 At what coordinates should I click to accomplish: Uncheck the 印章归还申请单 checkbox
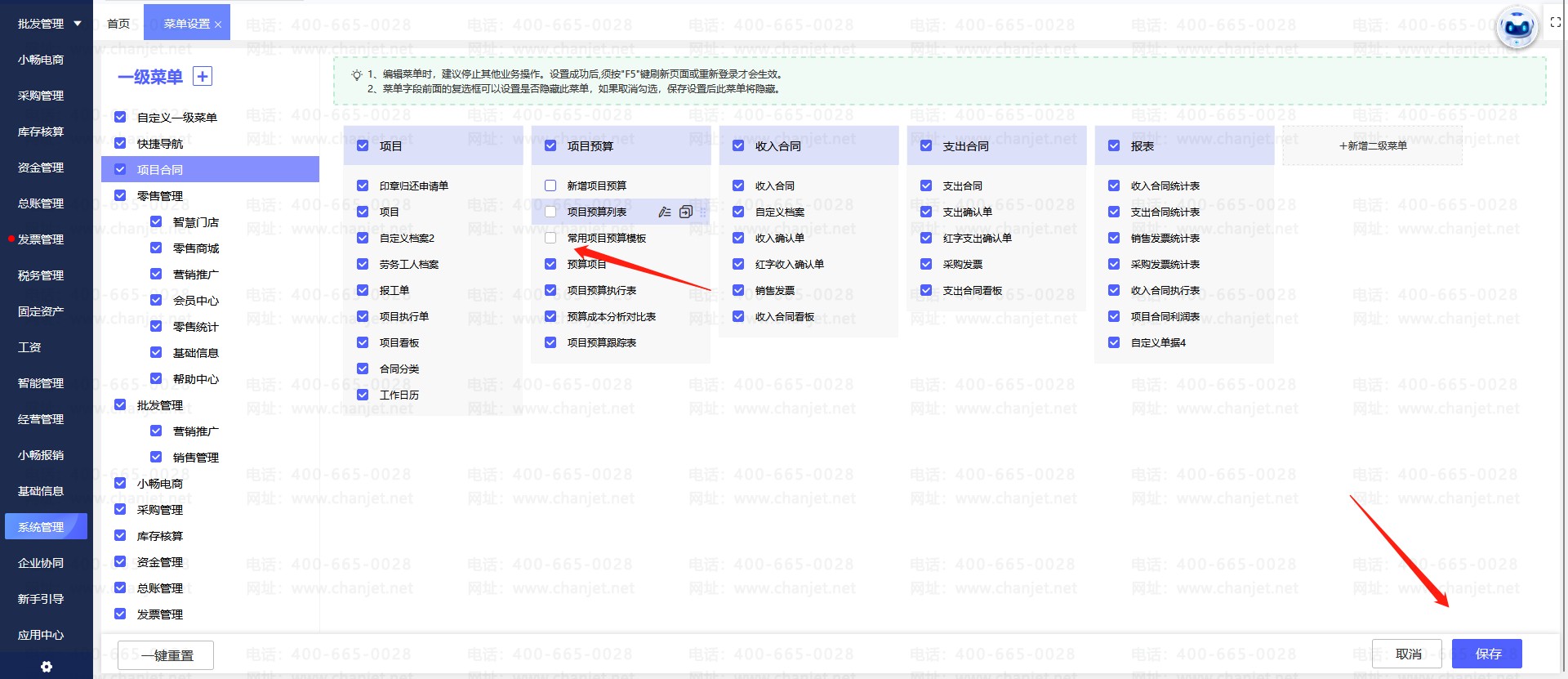(363, 186)
